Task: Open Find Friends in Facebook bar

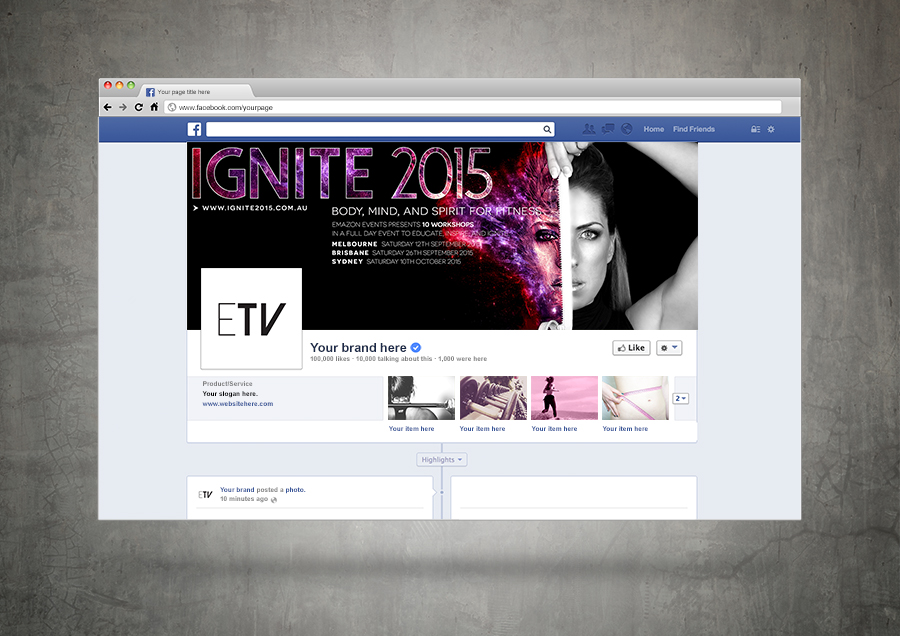Action: 694,129
